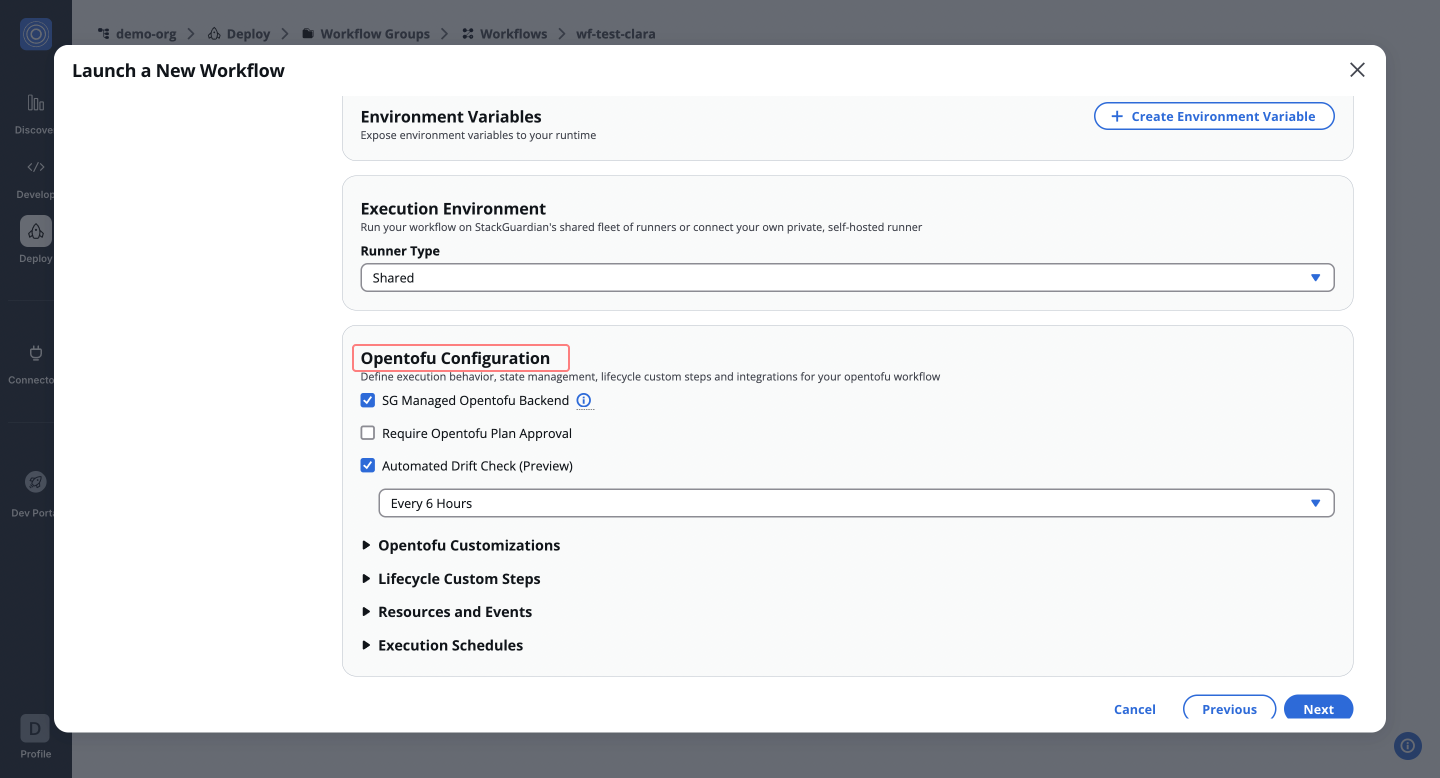Image resolution: width=1440 pixels, height=778 pixels.
Task: Open Deploy breadcrumb link
Action: tap(239, 34)
